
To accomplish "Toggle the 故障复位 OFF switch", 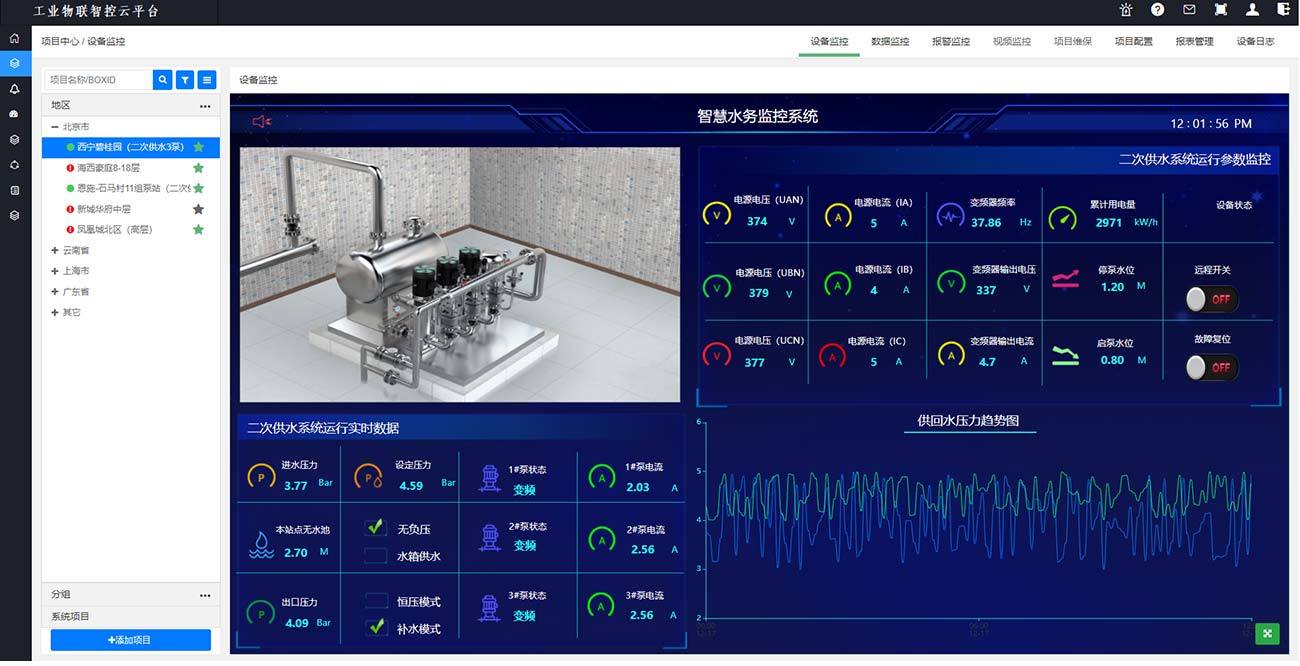I will (x=1211, y=368).
